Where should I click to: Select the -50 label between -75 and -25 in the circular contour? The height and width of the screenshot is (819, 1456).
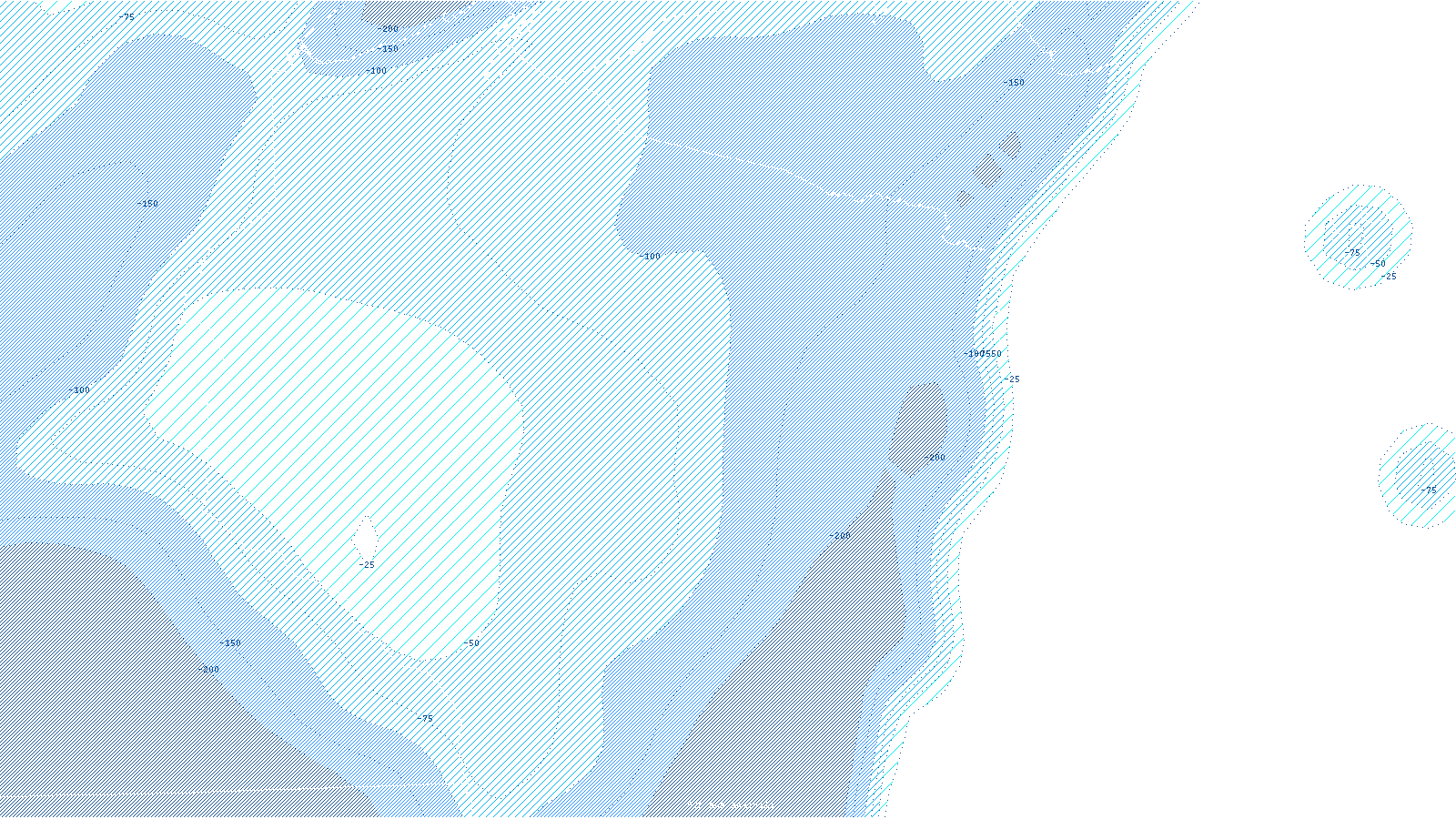[x=1378, y=264]
